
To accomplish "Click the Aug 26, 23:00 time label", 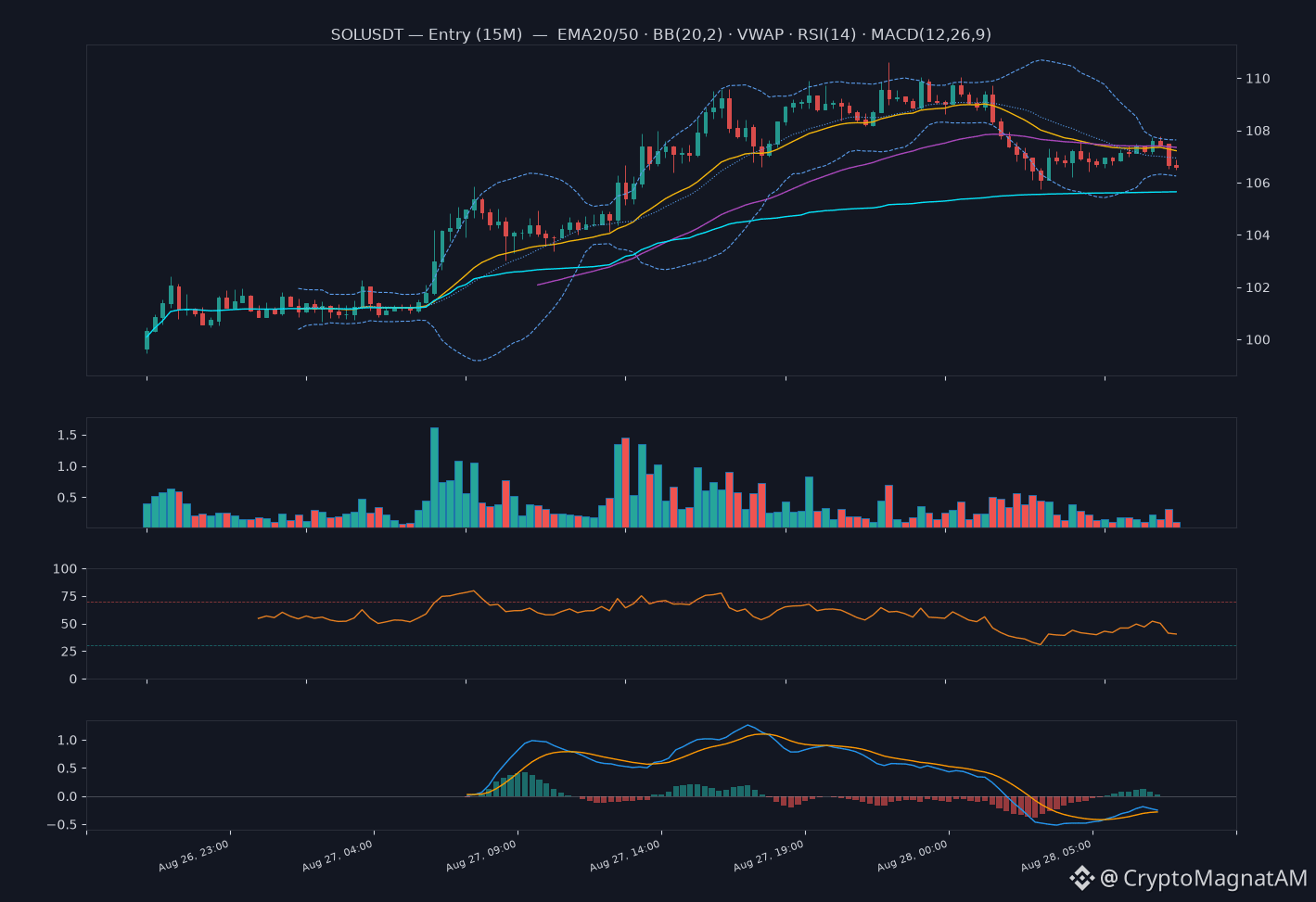I will coord(194,856).
